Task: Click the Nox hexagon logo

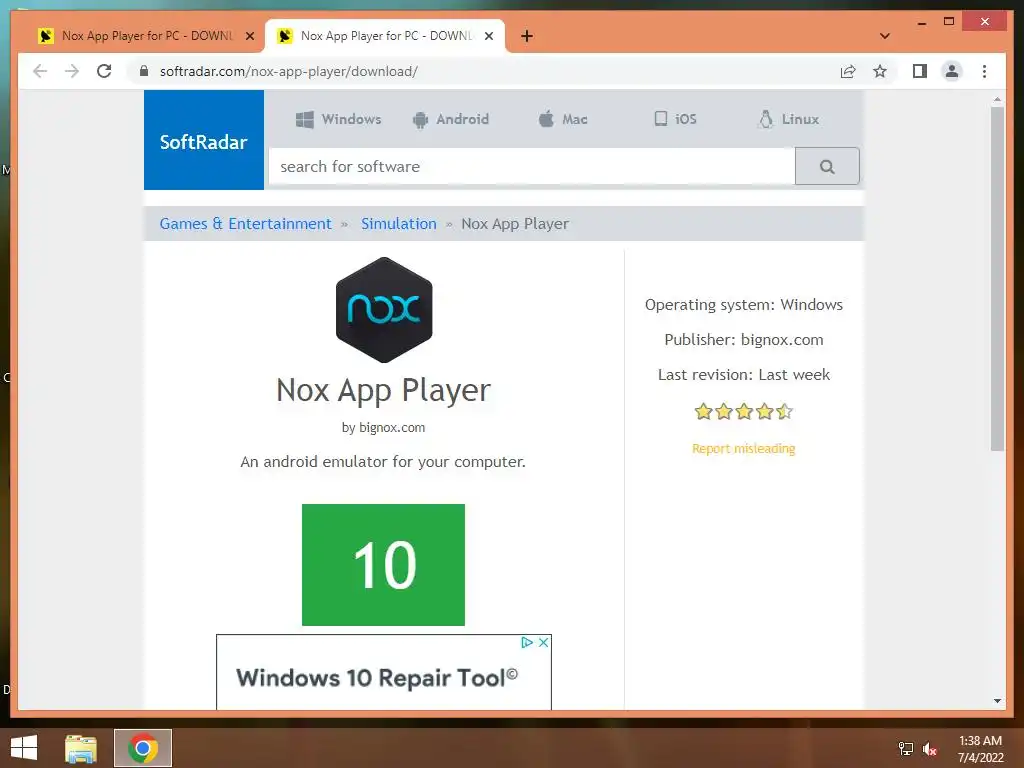Action: [384, 310]
